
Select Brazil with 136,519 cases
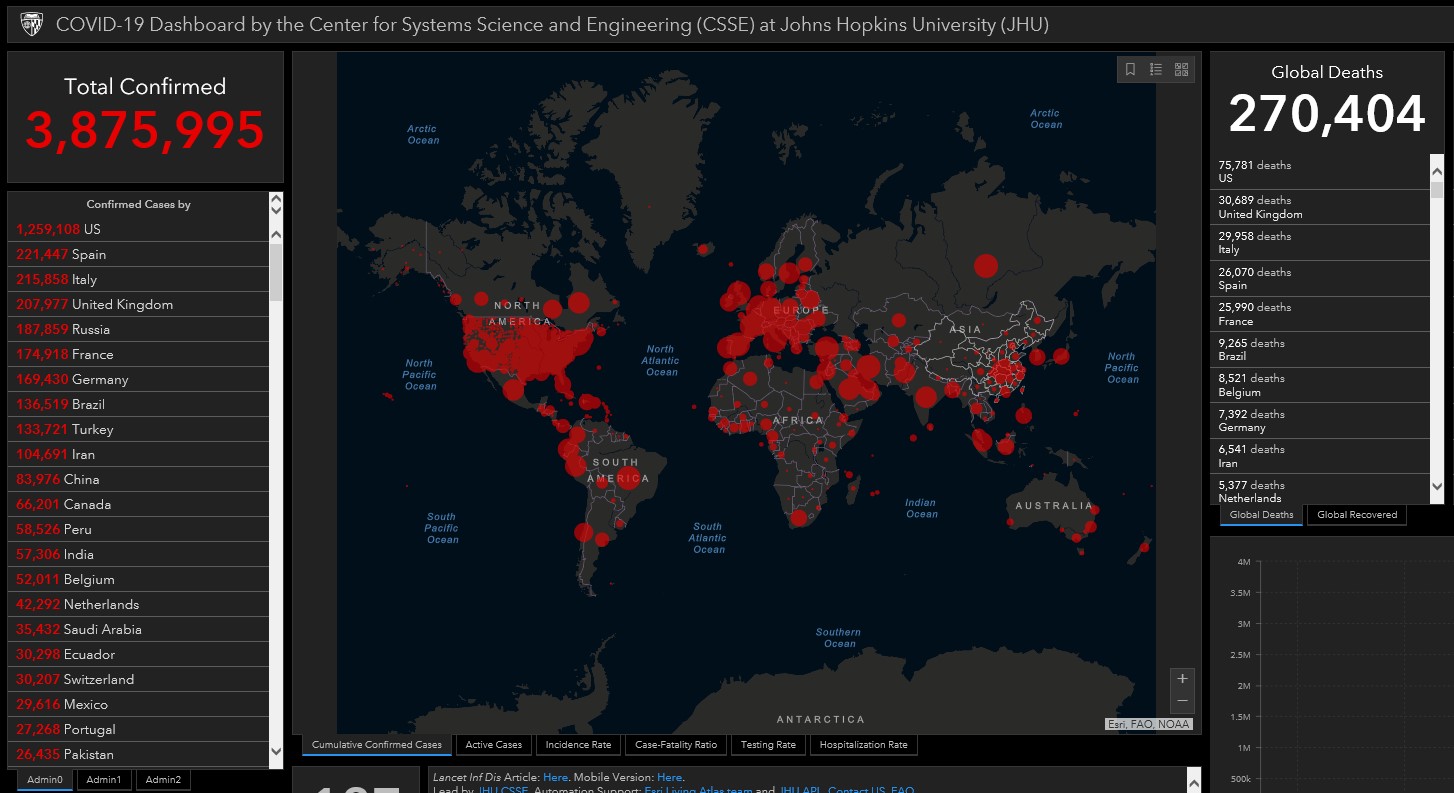click(x=138, y=404)
